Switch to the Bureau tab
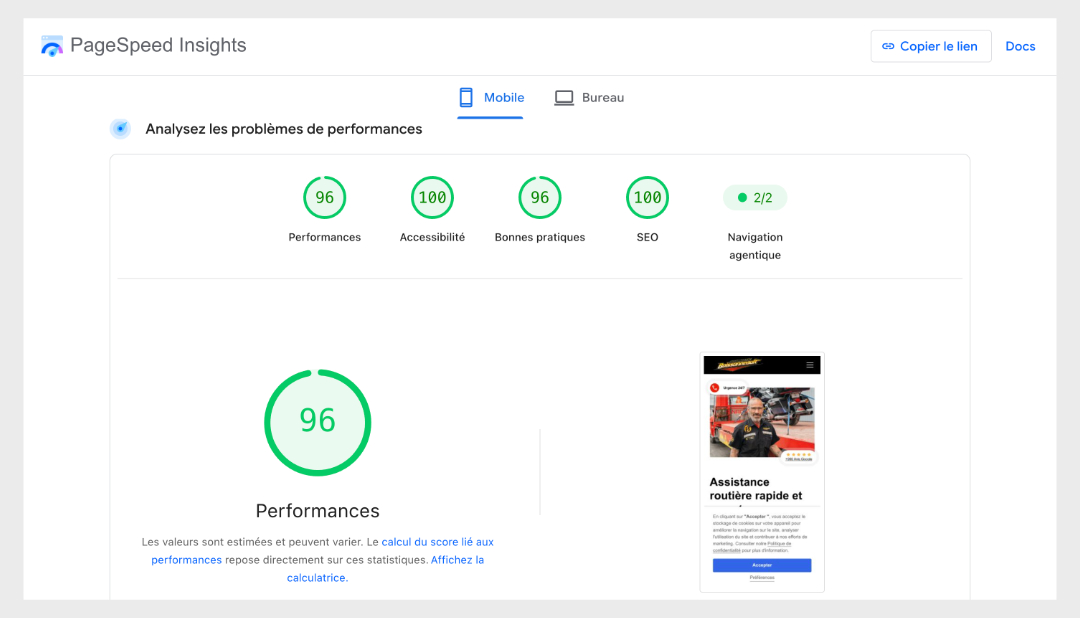 pos(590,98)
